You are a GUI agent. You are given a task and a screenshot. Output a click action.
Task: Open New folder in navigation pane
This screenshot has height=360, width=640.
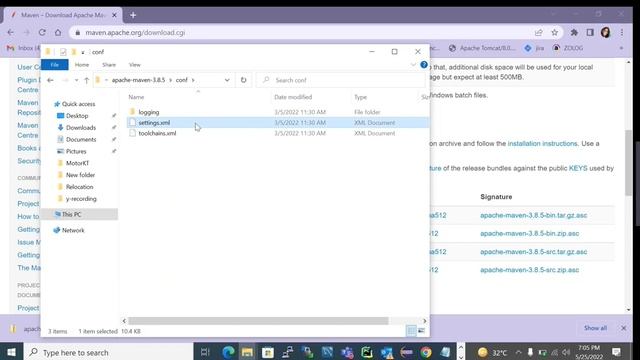point(80,175)
